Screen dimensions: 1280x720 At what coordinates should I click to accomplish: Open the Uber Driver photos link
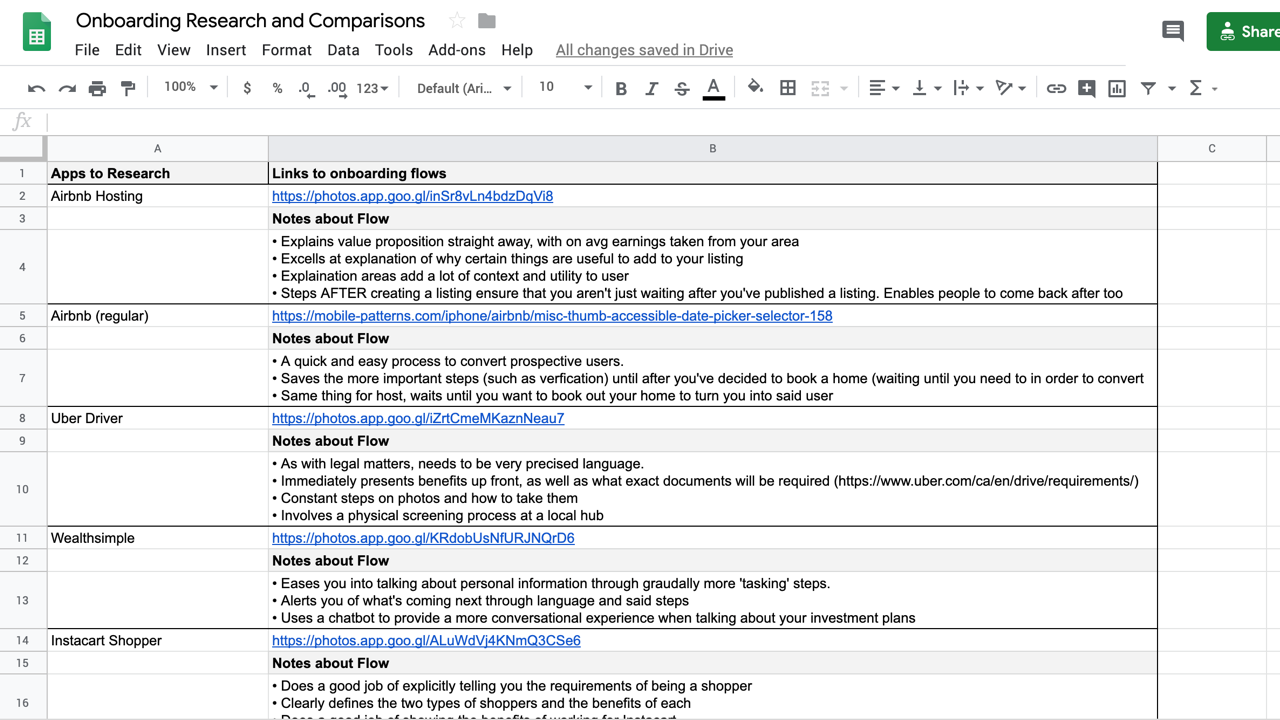[418, 418]
